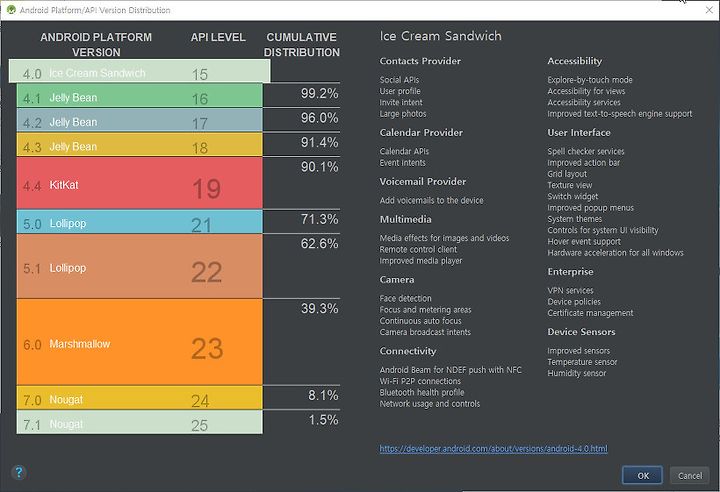This screenshot has width=720, height=492.
Task: Click the Face detection text
Action: coord(405,298)
